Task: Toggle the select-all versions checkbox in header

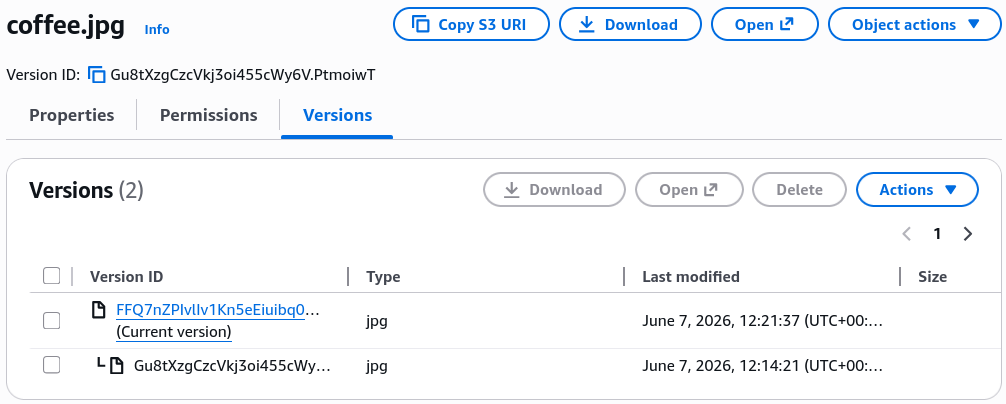Action: click(51, 276)
